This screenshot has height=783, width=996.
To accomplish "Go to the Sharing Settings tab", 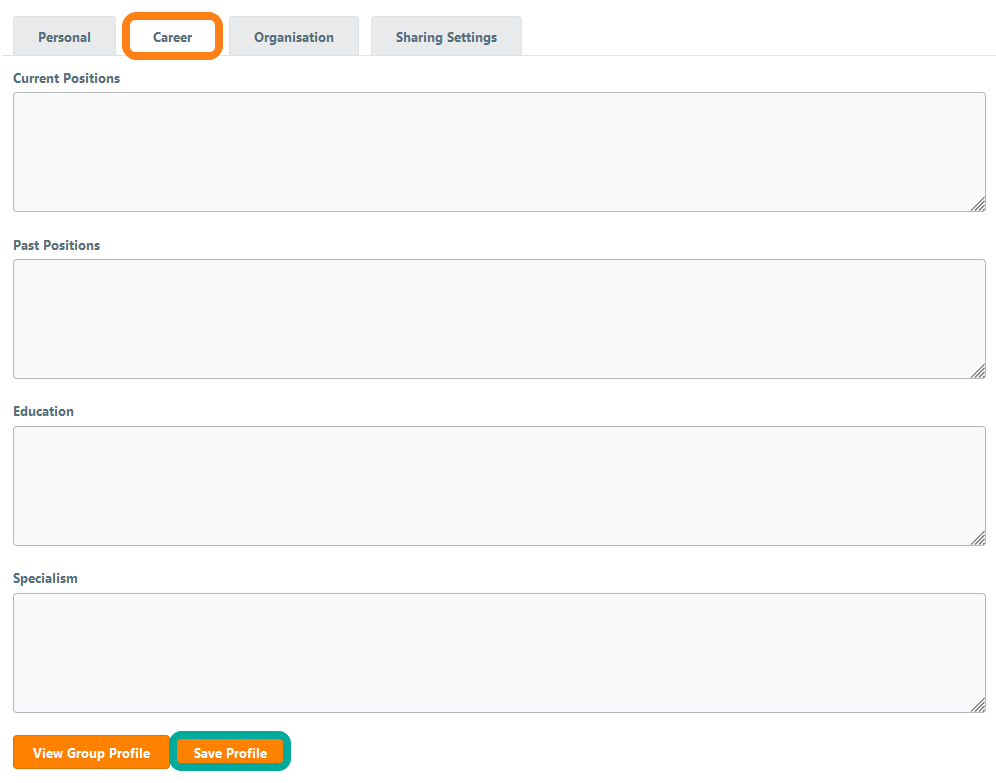I will pyautogui.click(x=446, y=37).
